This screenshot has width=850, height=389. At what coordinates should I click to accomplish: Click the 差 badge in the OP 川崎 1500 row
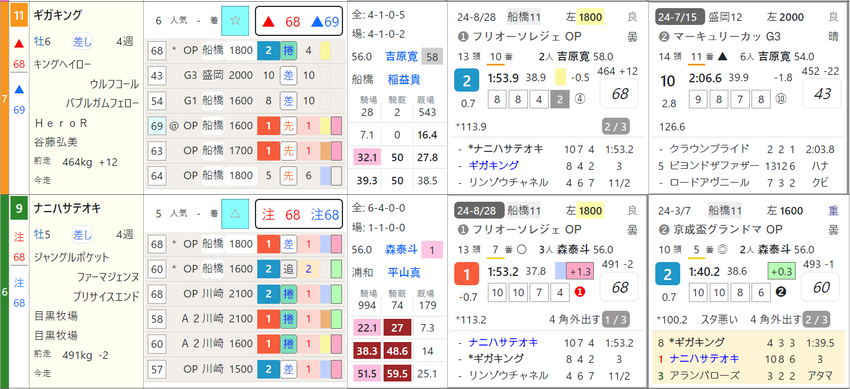(288, 369)
